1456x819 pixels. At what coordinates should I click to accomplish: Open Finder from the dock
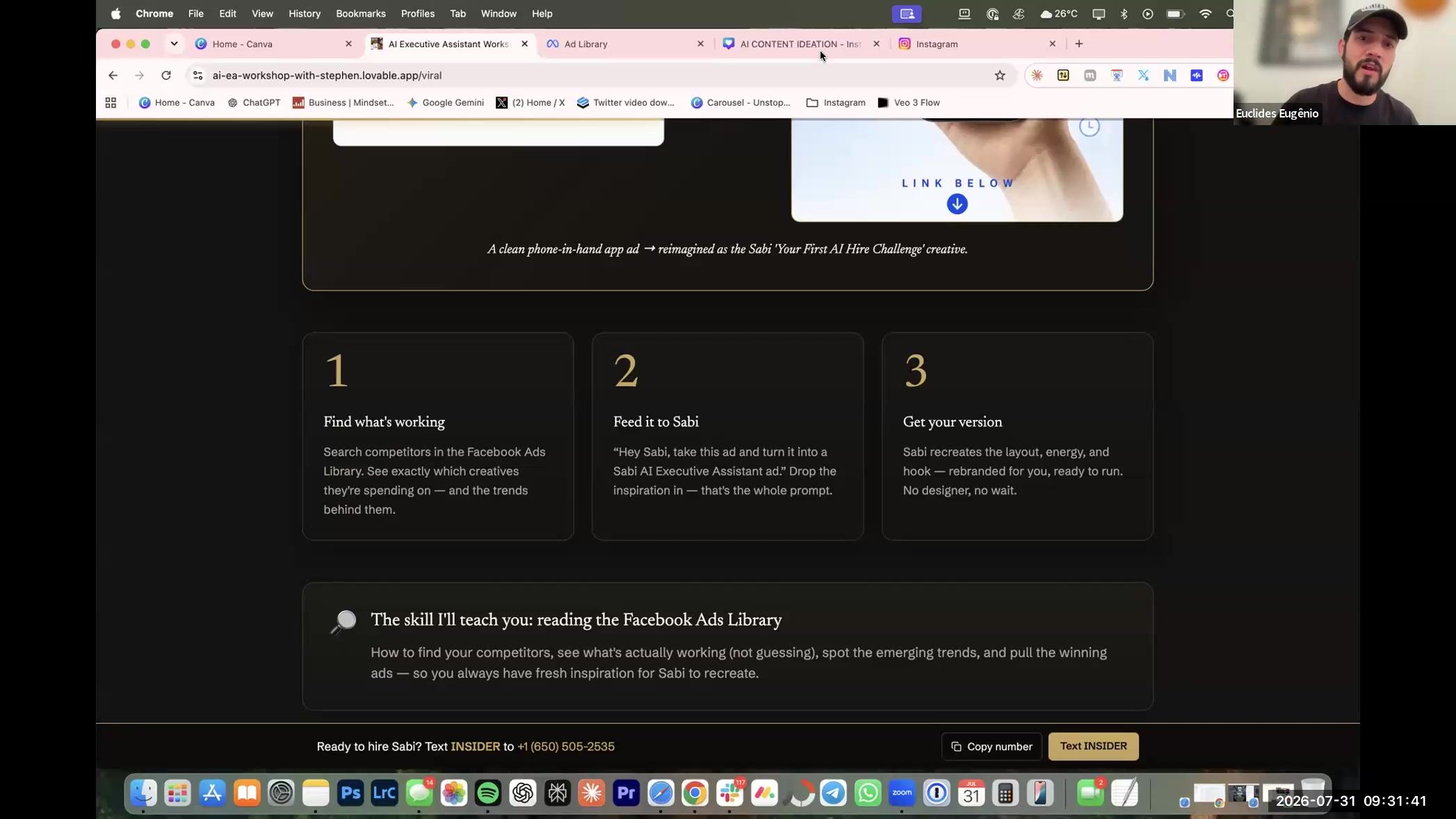point(144,793)
